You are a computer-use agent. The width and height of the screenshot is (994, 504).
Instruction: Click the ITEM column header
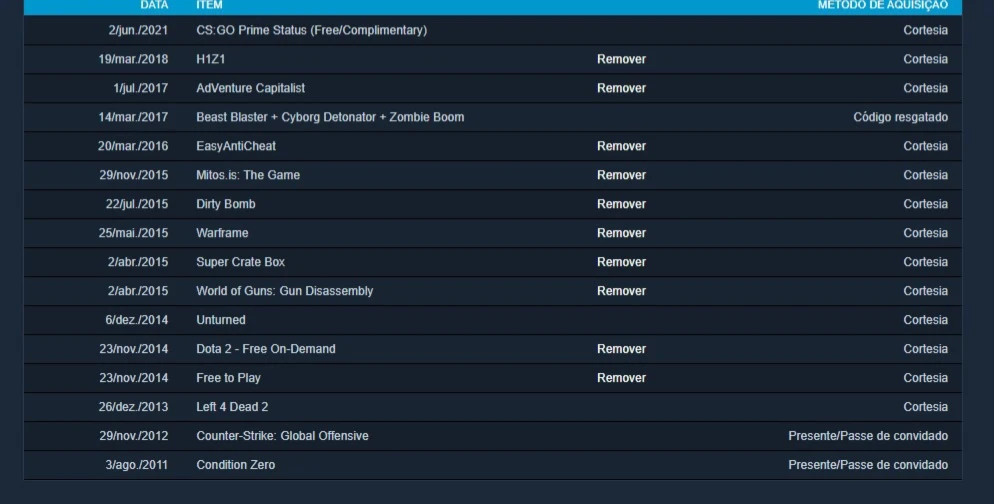[209, 5]
